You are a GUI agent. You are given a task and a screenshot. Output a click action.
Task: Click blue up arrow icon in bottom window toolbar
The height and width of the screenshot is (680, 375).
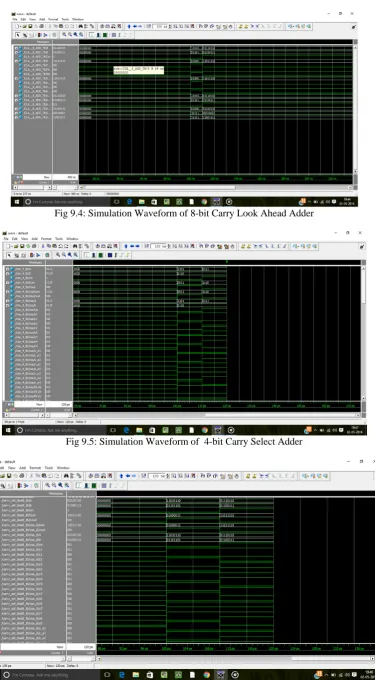click(121, 476)
